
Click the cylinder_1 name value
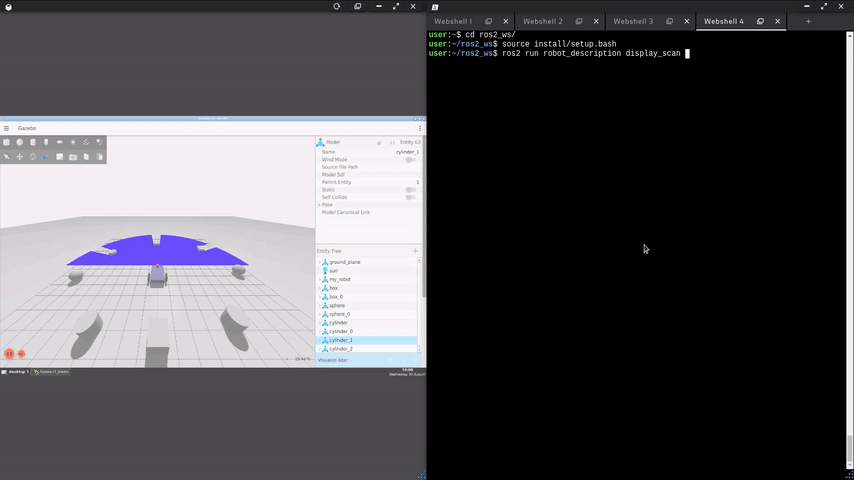[407, 152]
